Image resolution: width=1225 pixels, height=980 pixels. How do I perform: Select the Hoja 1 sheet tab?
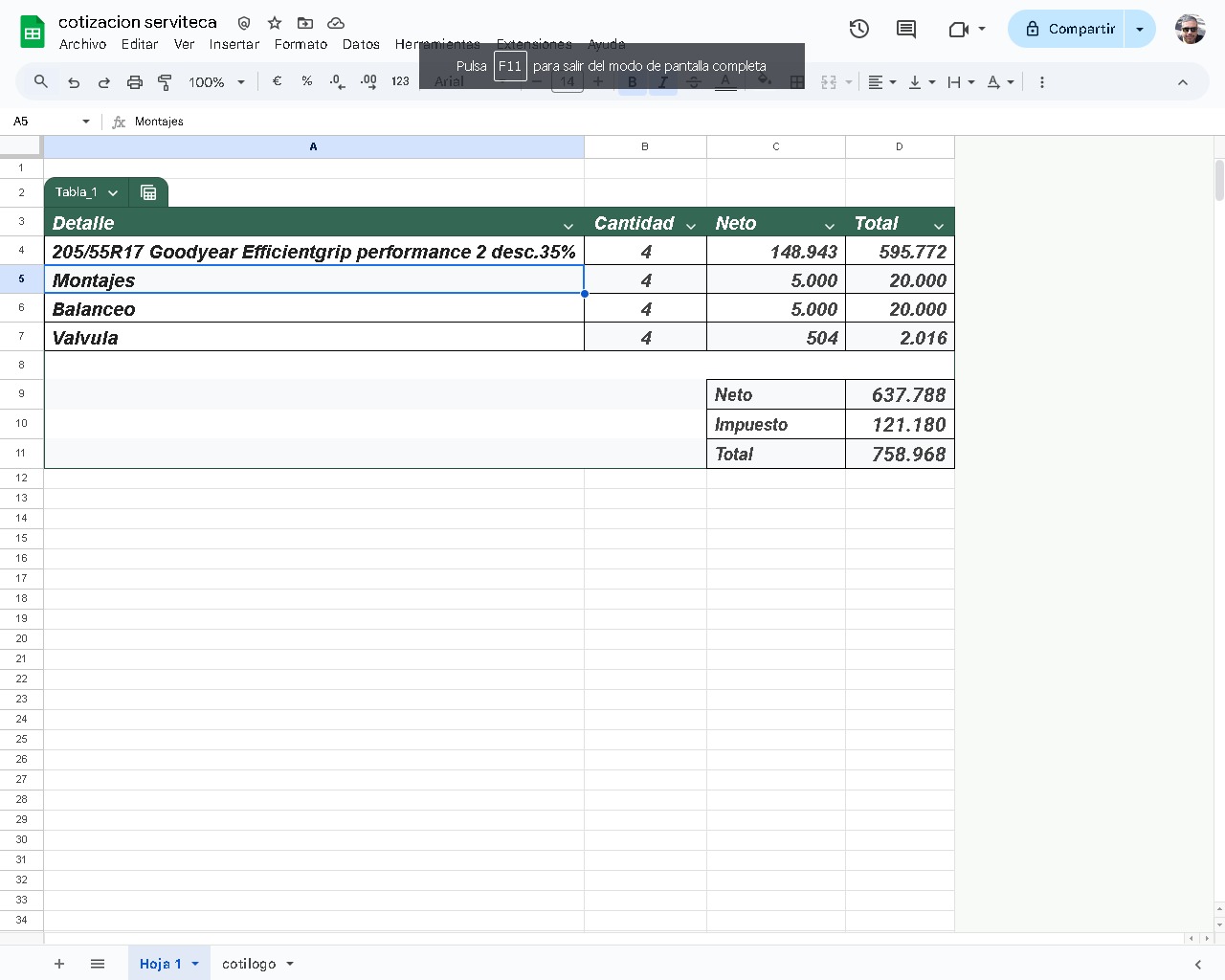pyautogui.click(x=160, y=964)
